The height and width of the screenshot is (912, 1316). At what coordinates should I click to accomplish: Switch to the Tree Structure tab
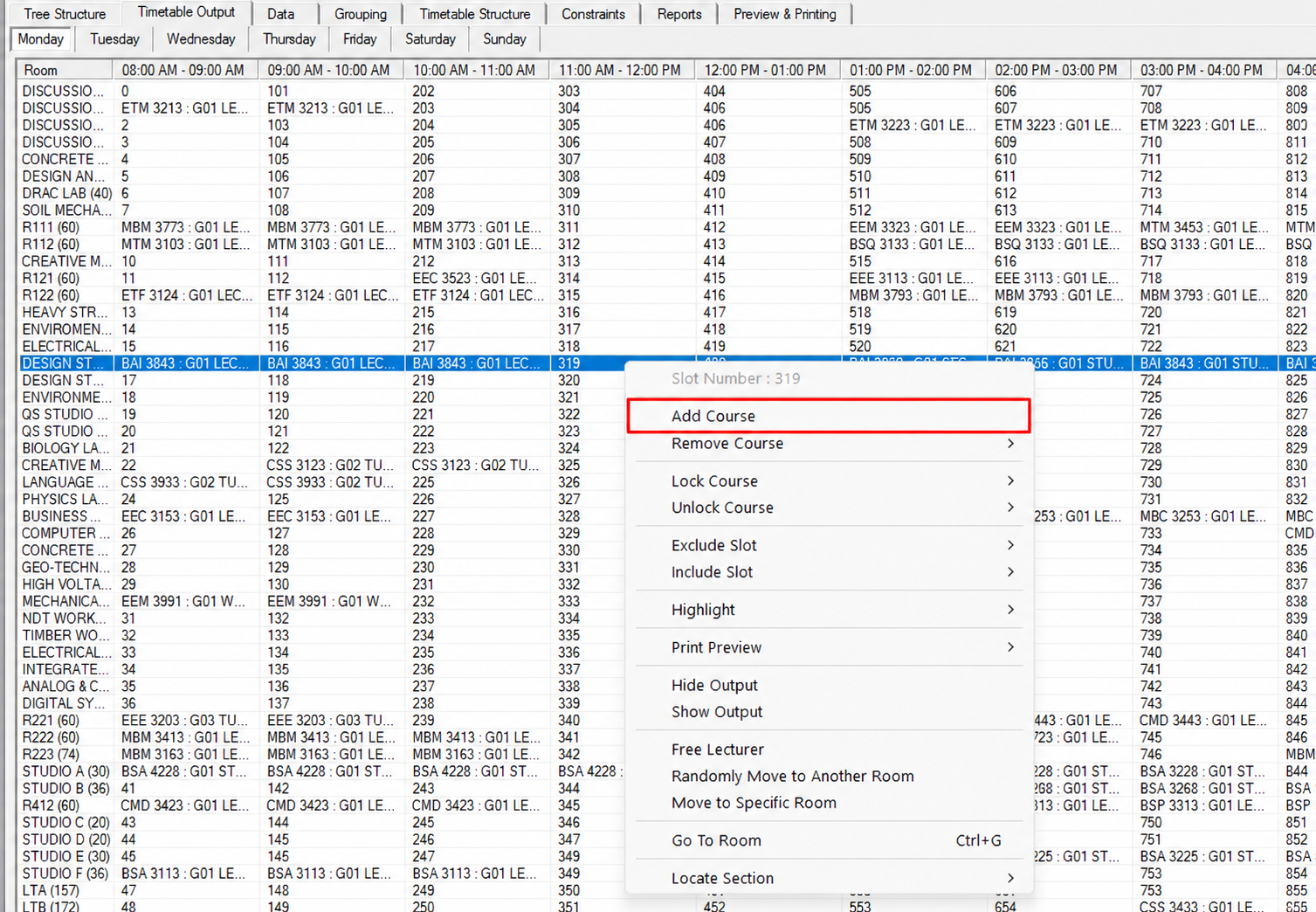pyautogui.click(x=65, y=14)
